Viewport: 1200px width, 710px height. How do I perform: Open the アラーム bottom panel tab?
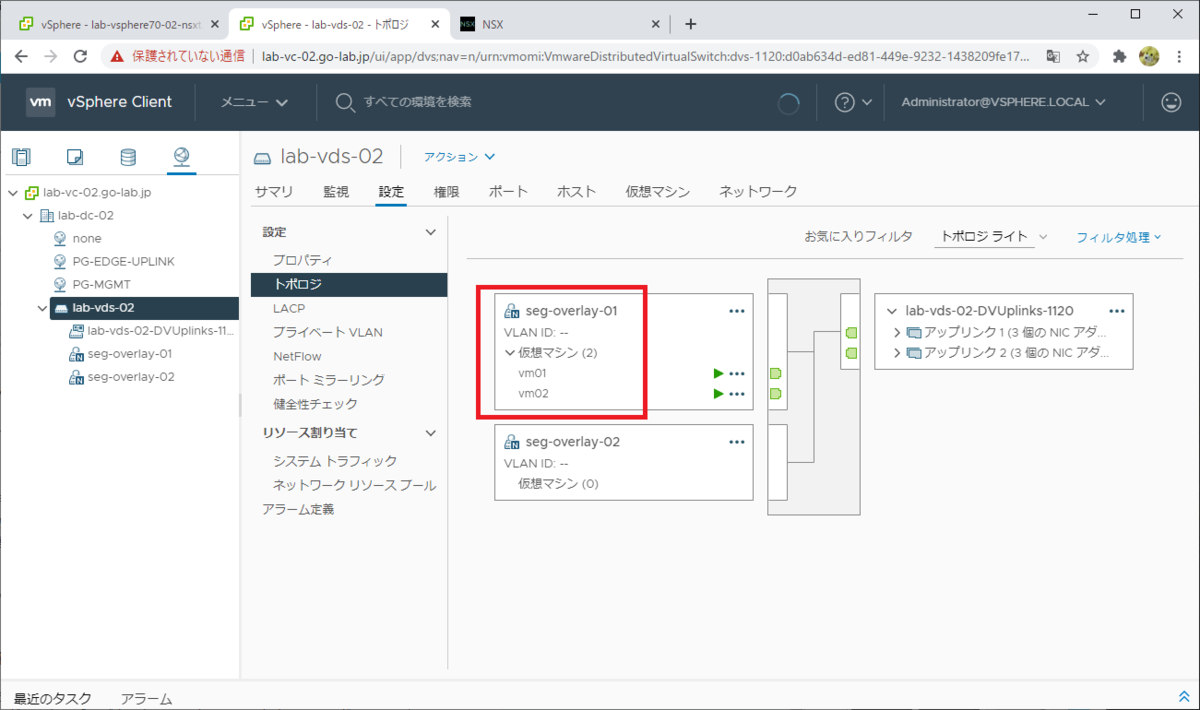point(146,698)
